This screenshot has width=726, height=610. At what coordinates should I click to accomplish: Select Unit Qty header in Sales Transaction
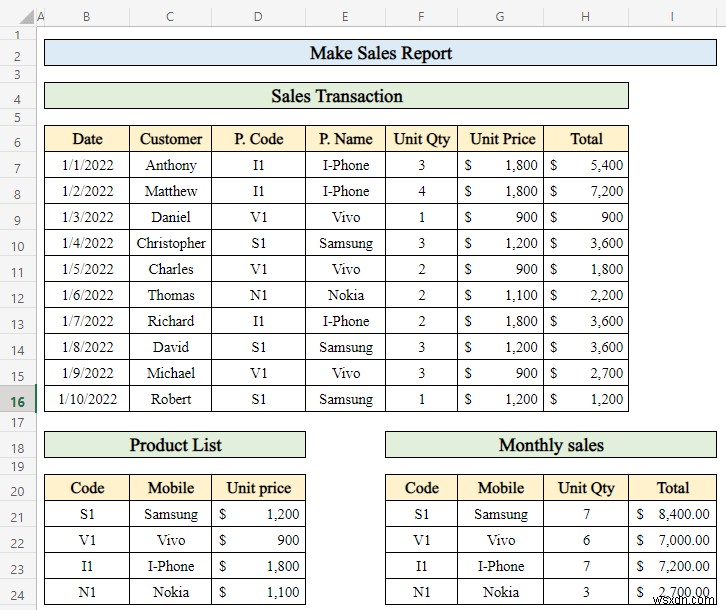pos(421,138)
